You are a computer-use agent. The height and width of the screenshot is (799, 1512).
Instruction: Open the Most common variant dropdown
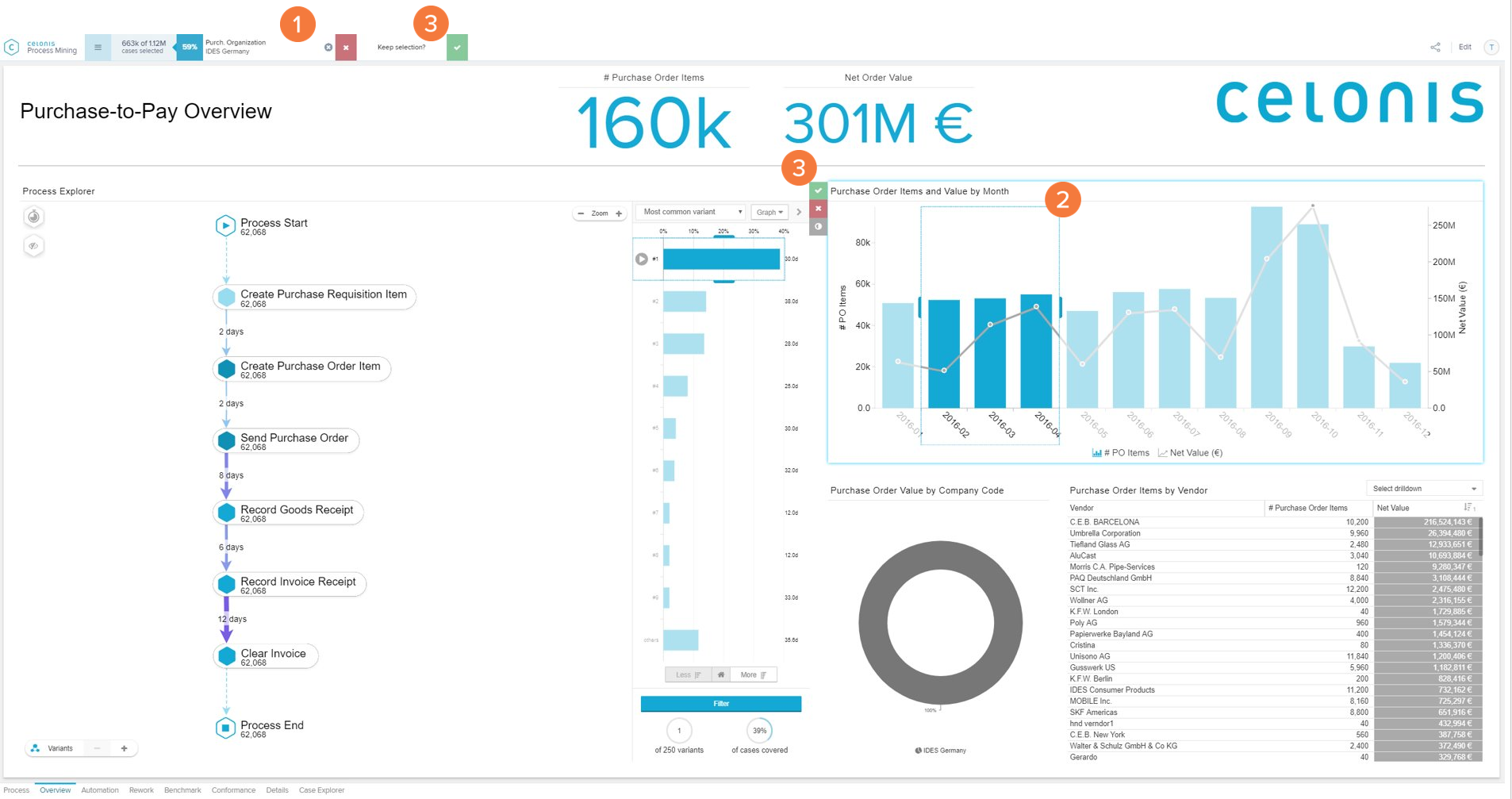(690, 212)
